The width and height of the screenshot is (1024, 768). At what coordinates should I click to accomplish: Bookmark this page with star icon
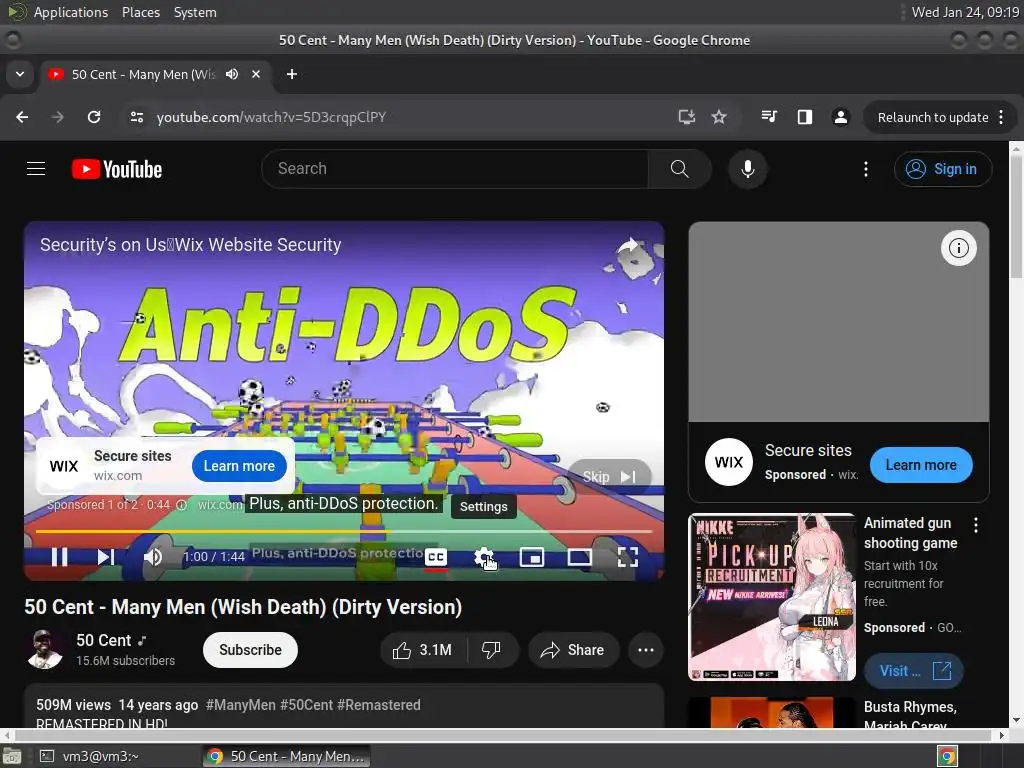(x=719, y=117)
